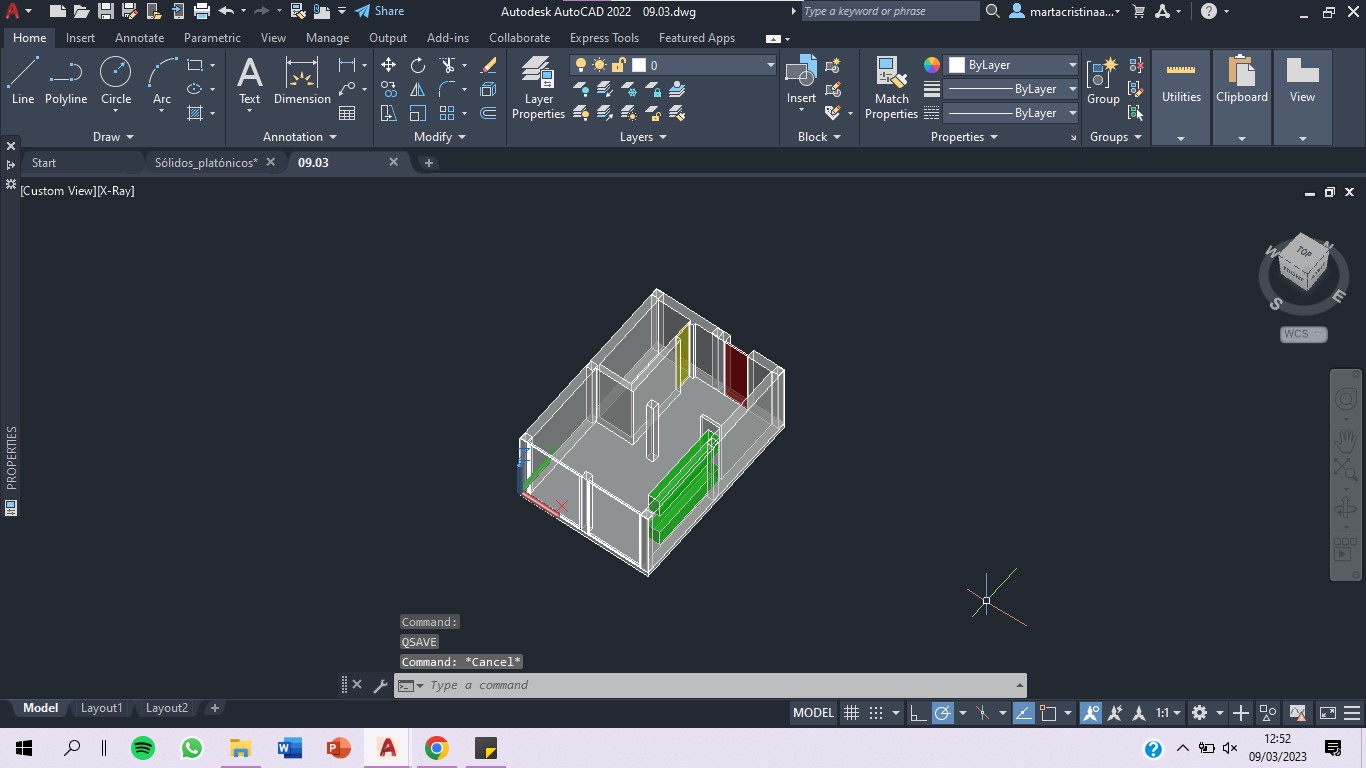Choose the Hatch tool

point(195,113)
